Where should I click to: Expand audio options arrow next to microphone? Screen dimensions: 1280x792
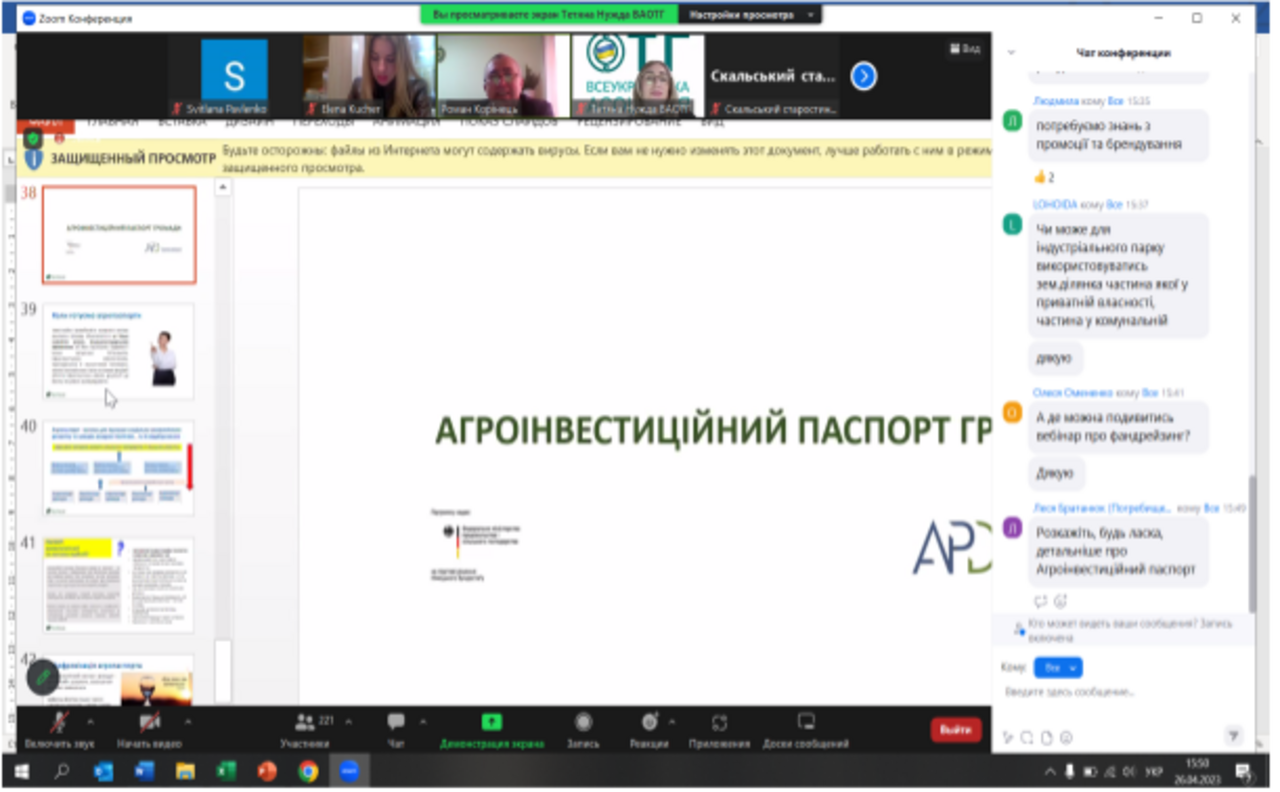pos(91,720)
